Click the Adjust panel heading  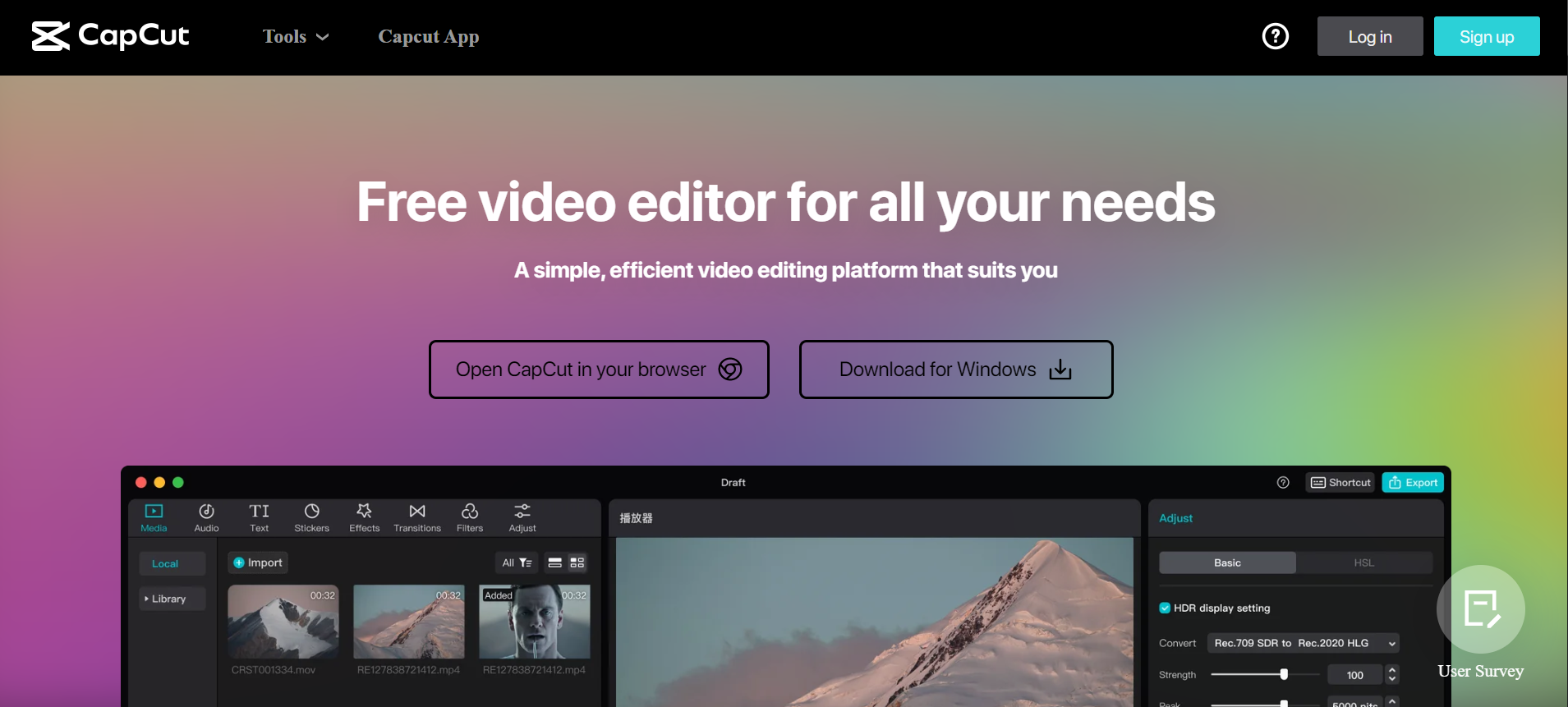coord(1175,518)
